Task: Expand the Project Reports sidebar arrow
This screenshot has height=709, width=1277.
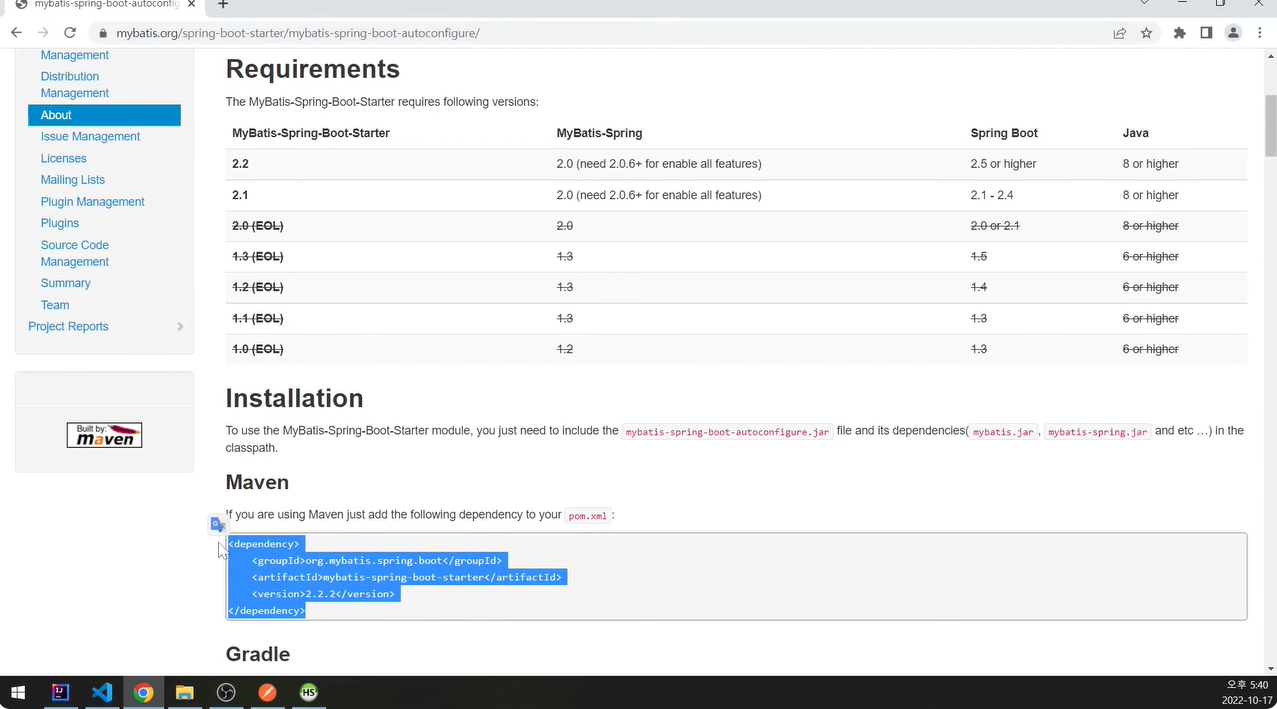Action: click(180, 327)
